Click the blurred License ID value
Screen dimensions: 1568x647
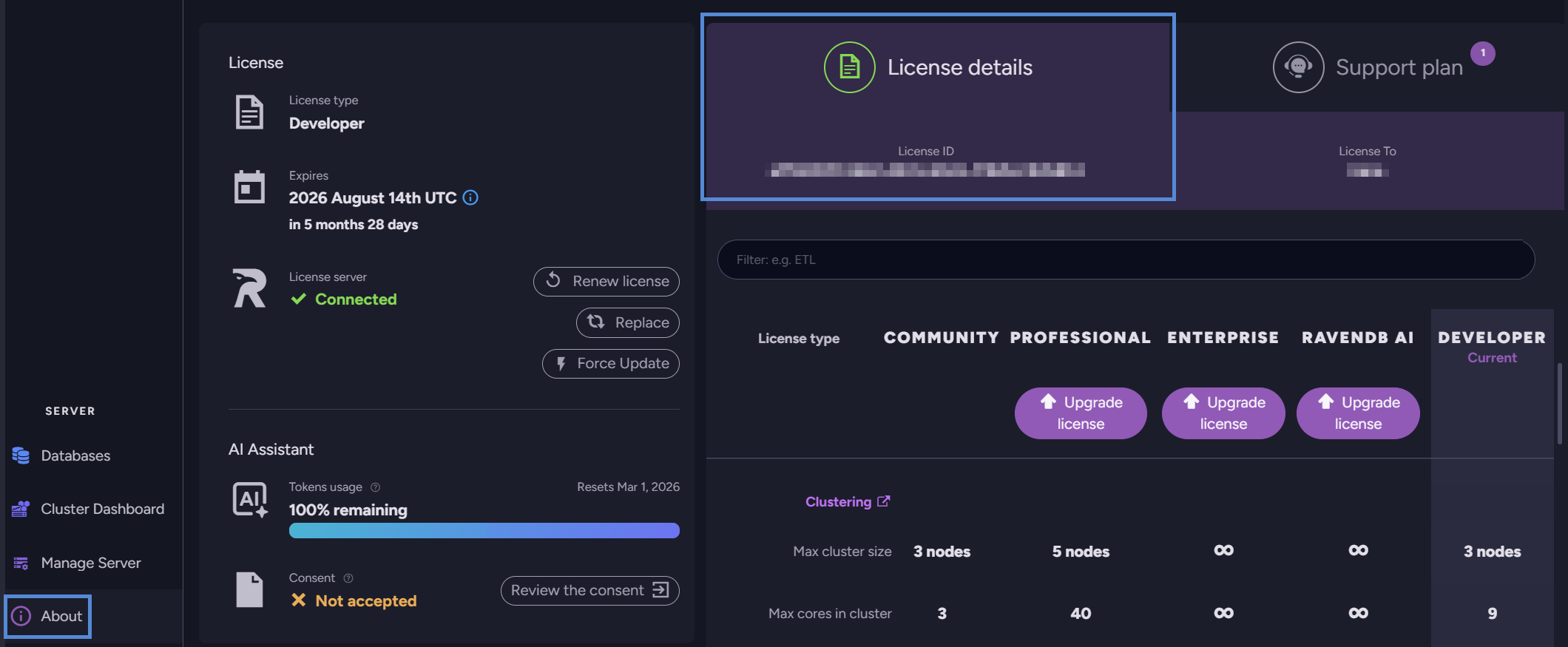pos(925,170)
